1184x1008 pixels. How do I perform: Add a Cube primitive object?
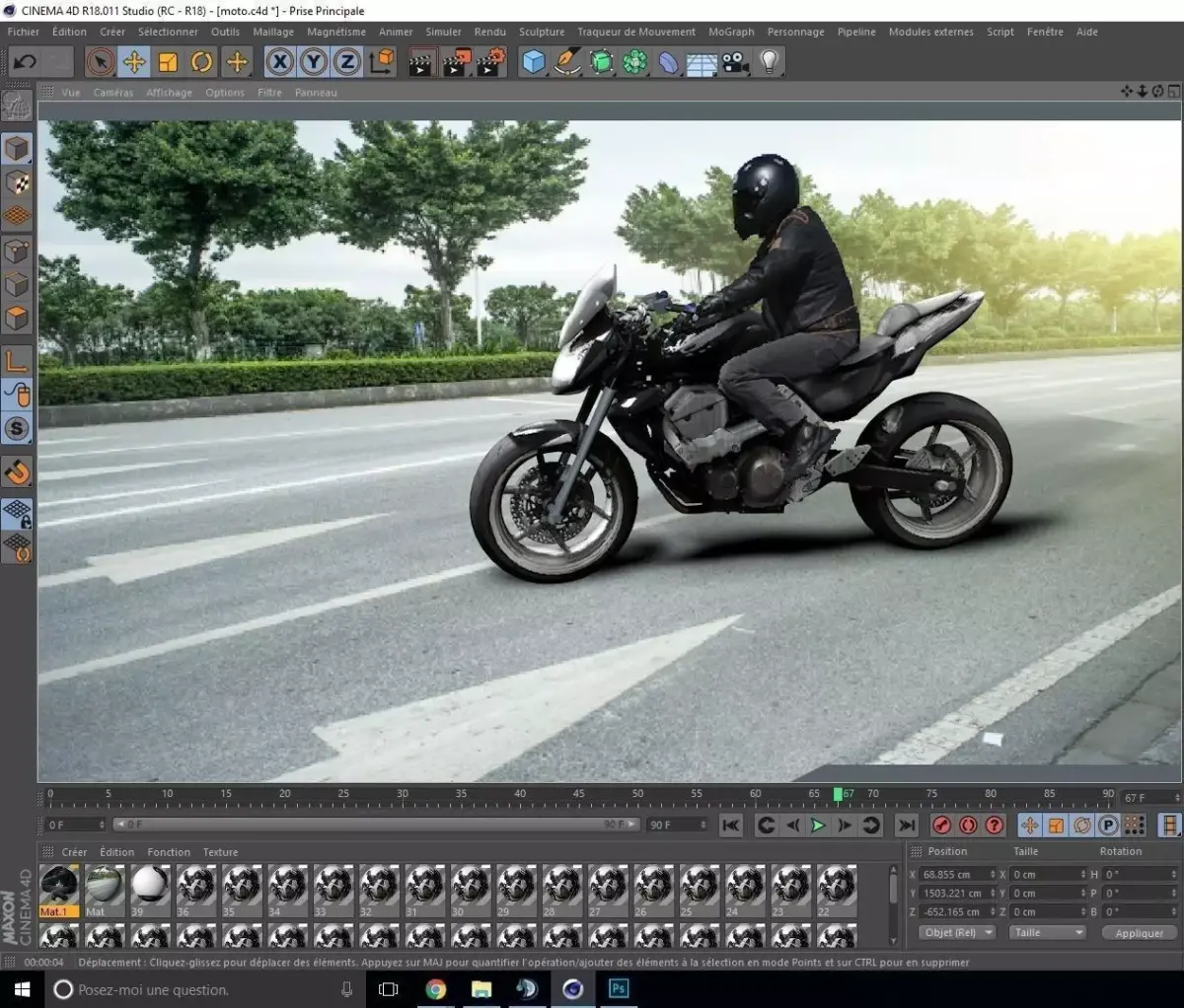534,62
